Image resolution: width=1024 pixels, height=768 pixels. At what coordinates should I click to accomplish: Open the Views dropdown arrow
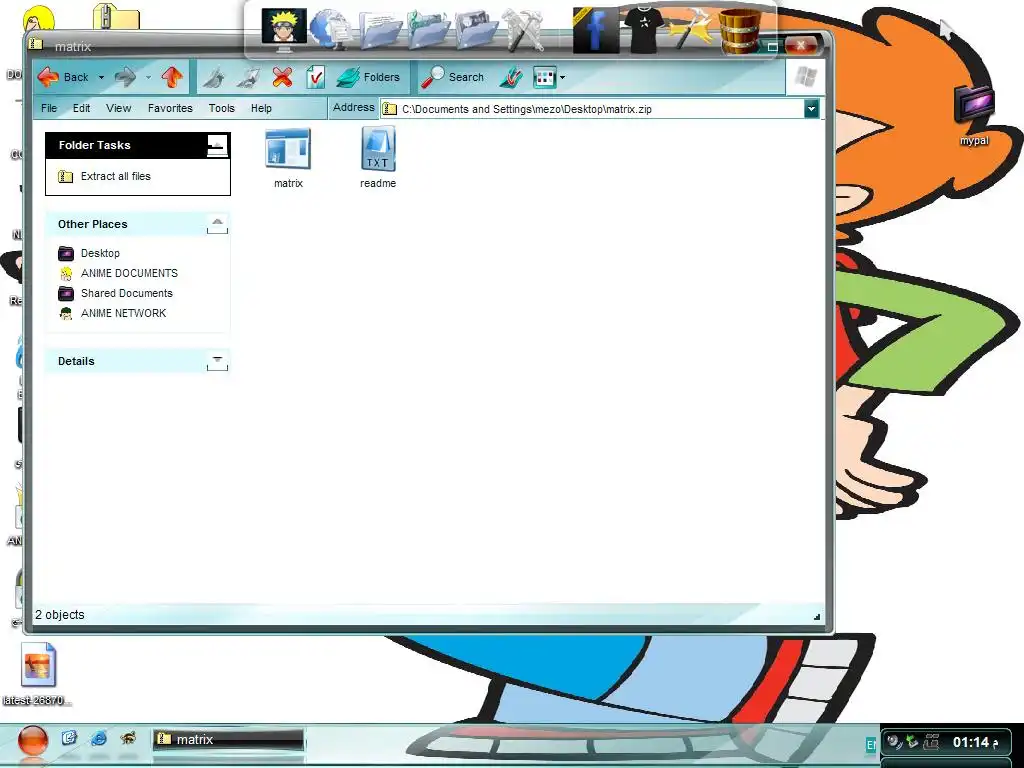(x=562, y=78)
